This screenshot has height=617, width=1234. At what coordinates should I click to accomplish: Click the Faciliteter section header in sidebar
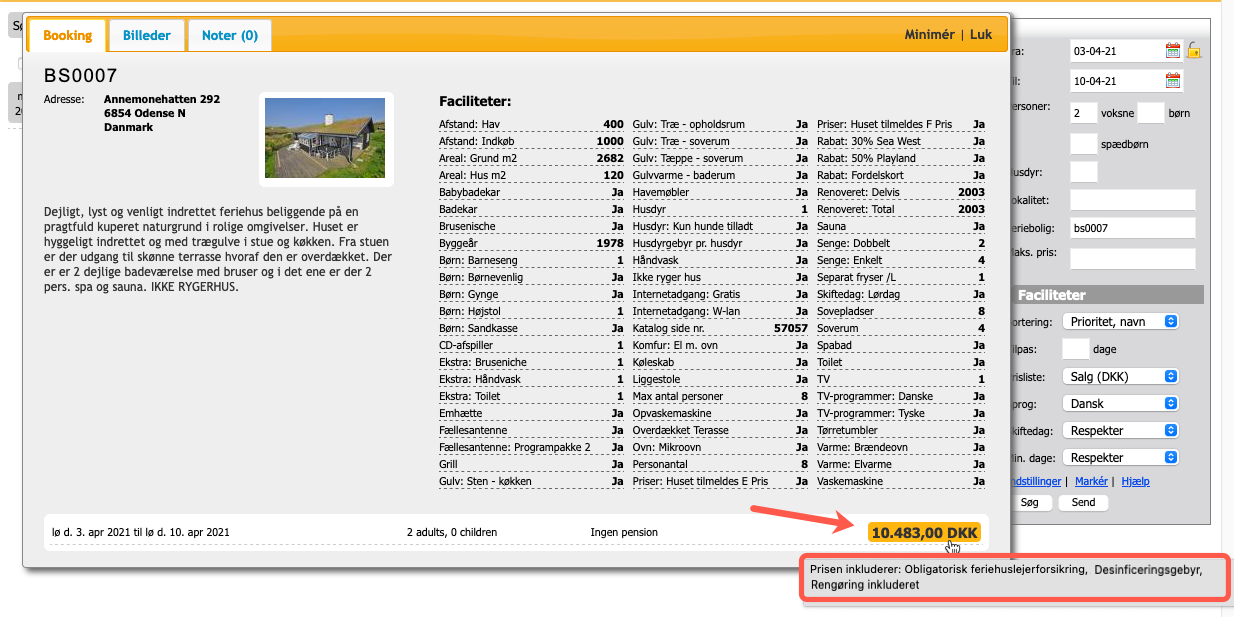(x=1107, y=295)
